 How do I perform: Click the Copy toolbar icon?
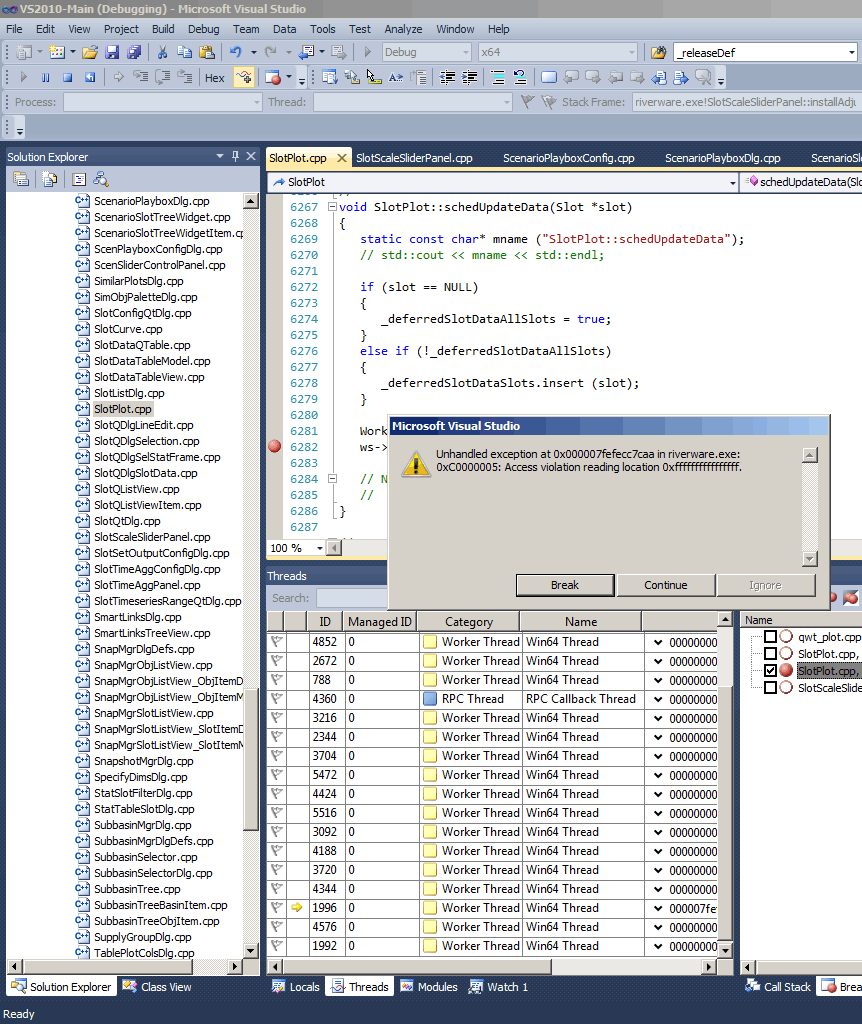point(185,52)
